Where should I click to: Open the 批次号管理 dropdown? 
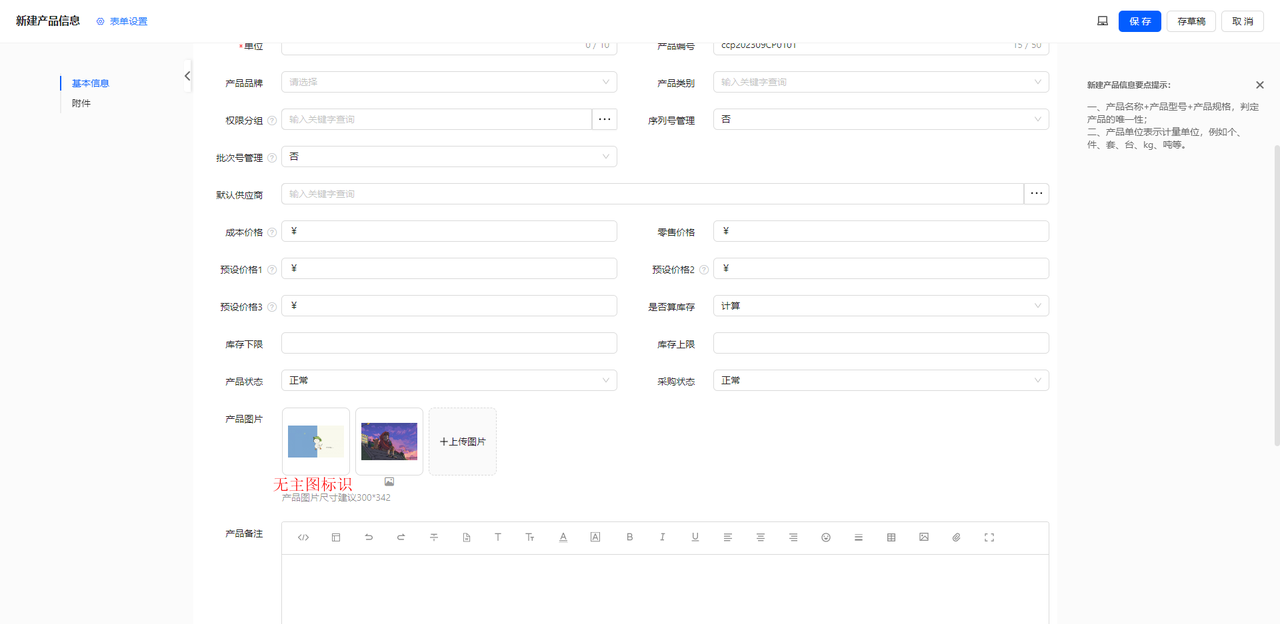449,156
